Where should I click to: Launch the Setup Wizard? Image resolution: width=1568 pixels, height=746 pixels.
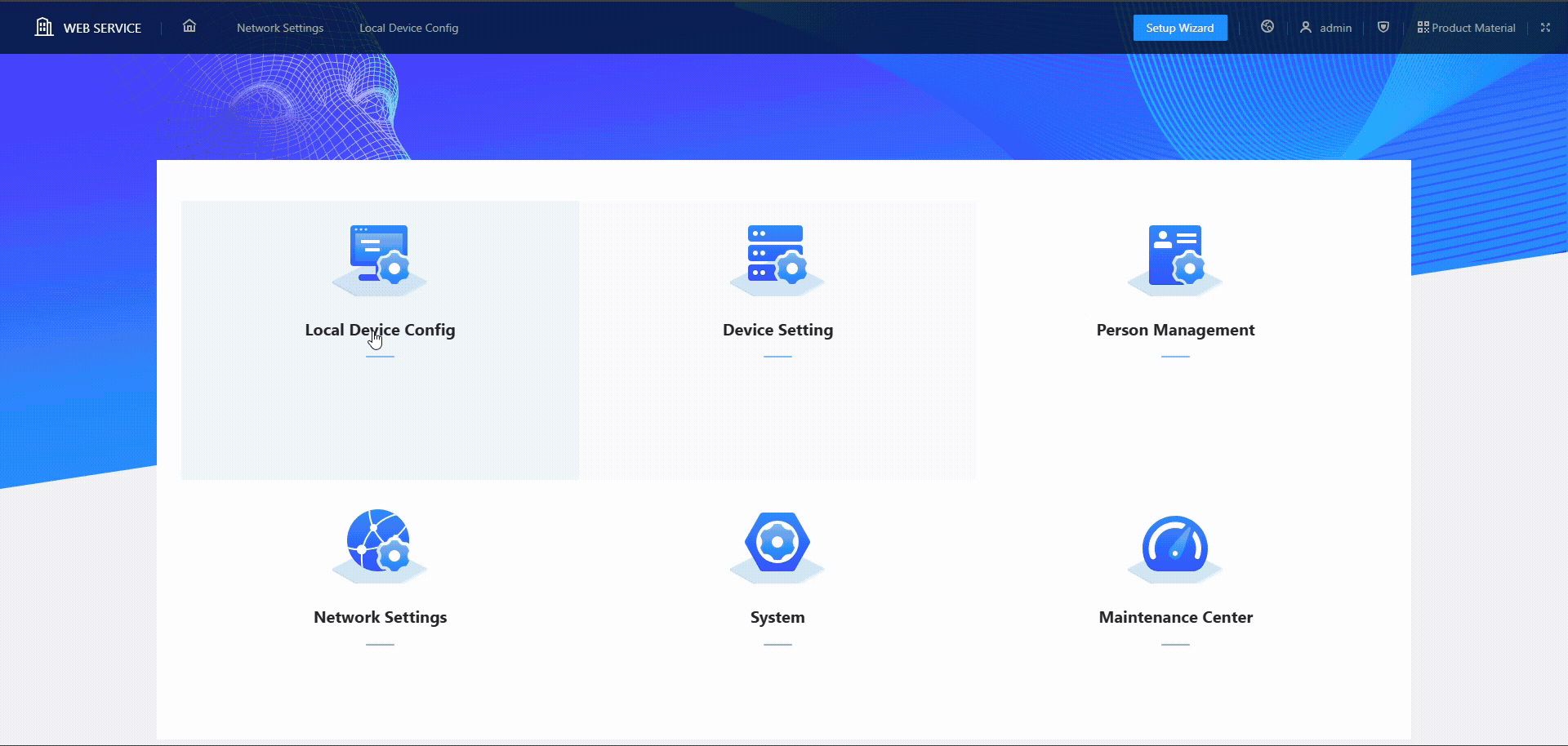coord(1179,28)
